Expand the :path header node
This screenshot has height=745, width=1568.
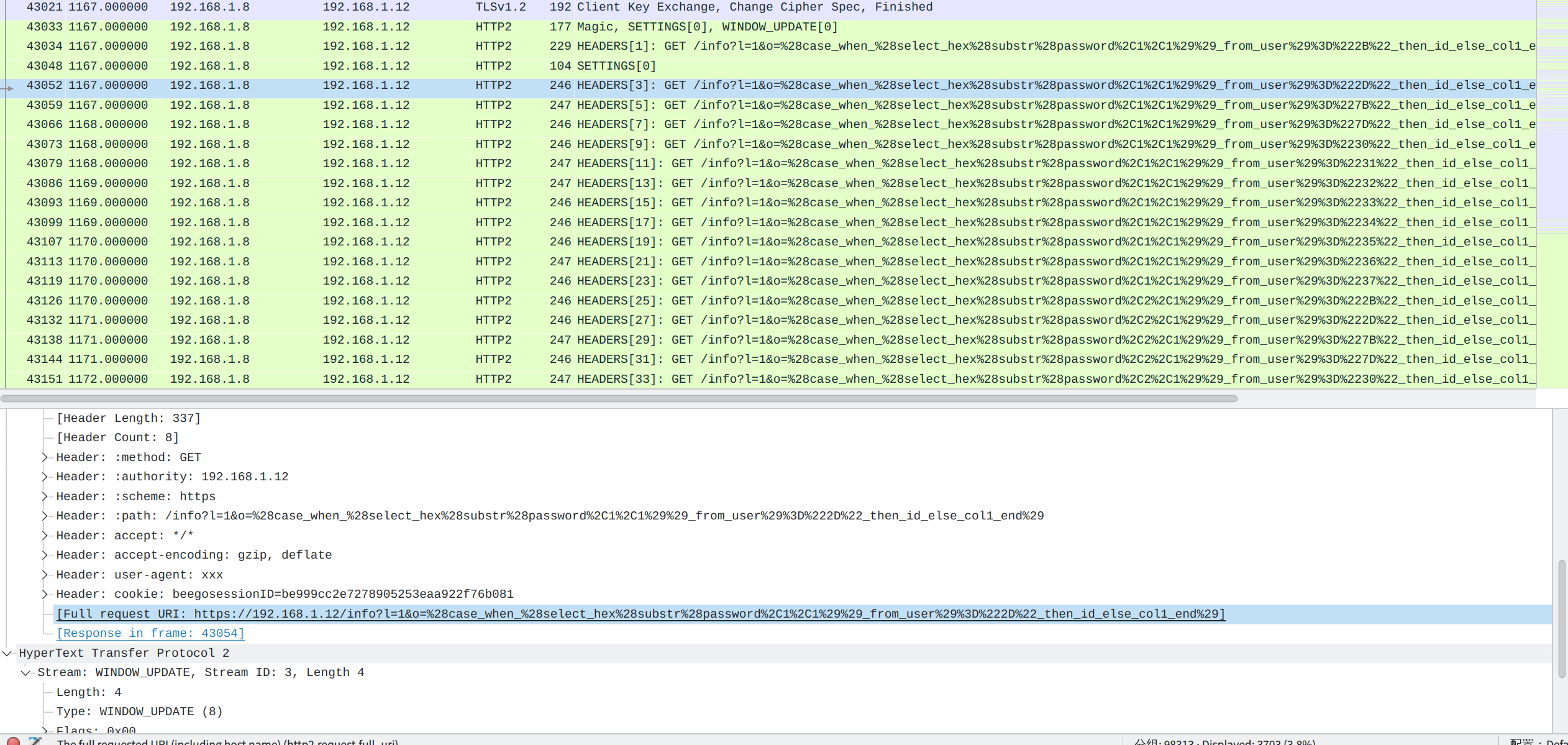point(45,516)
